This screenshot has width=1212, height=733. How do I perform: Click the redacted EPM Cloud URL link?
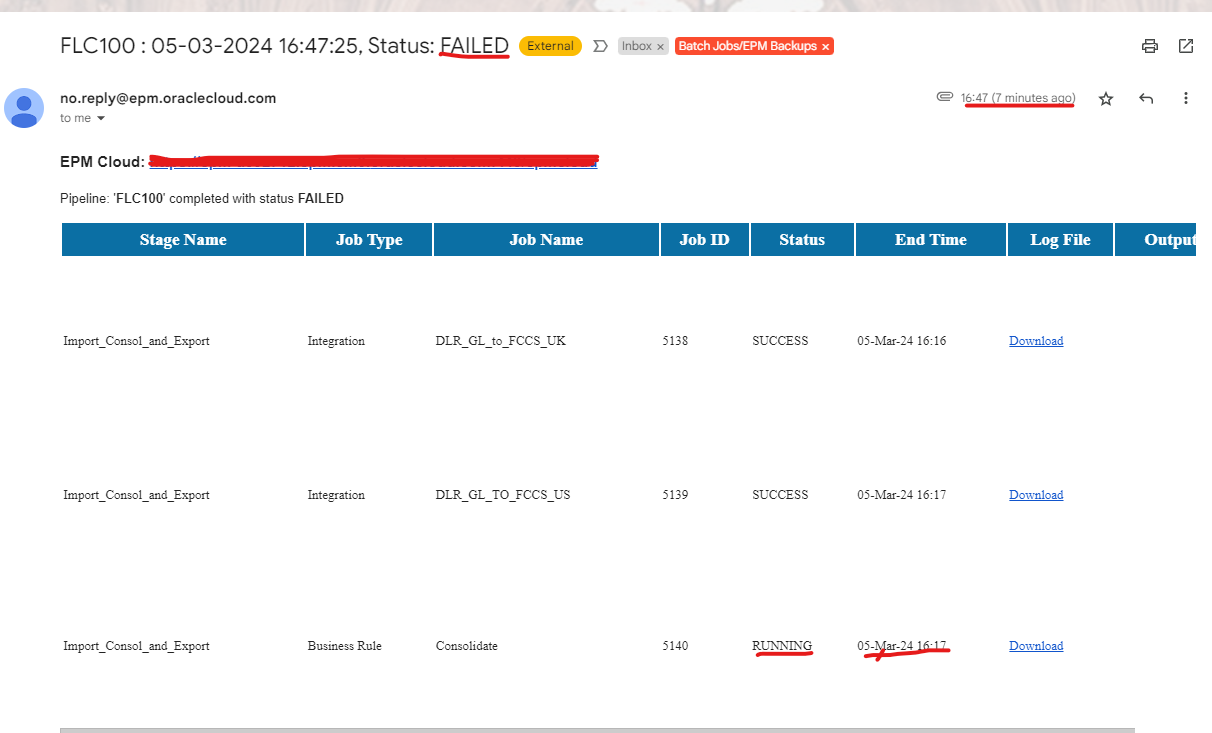[x=373, y=161]
